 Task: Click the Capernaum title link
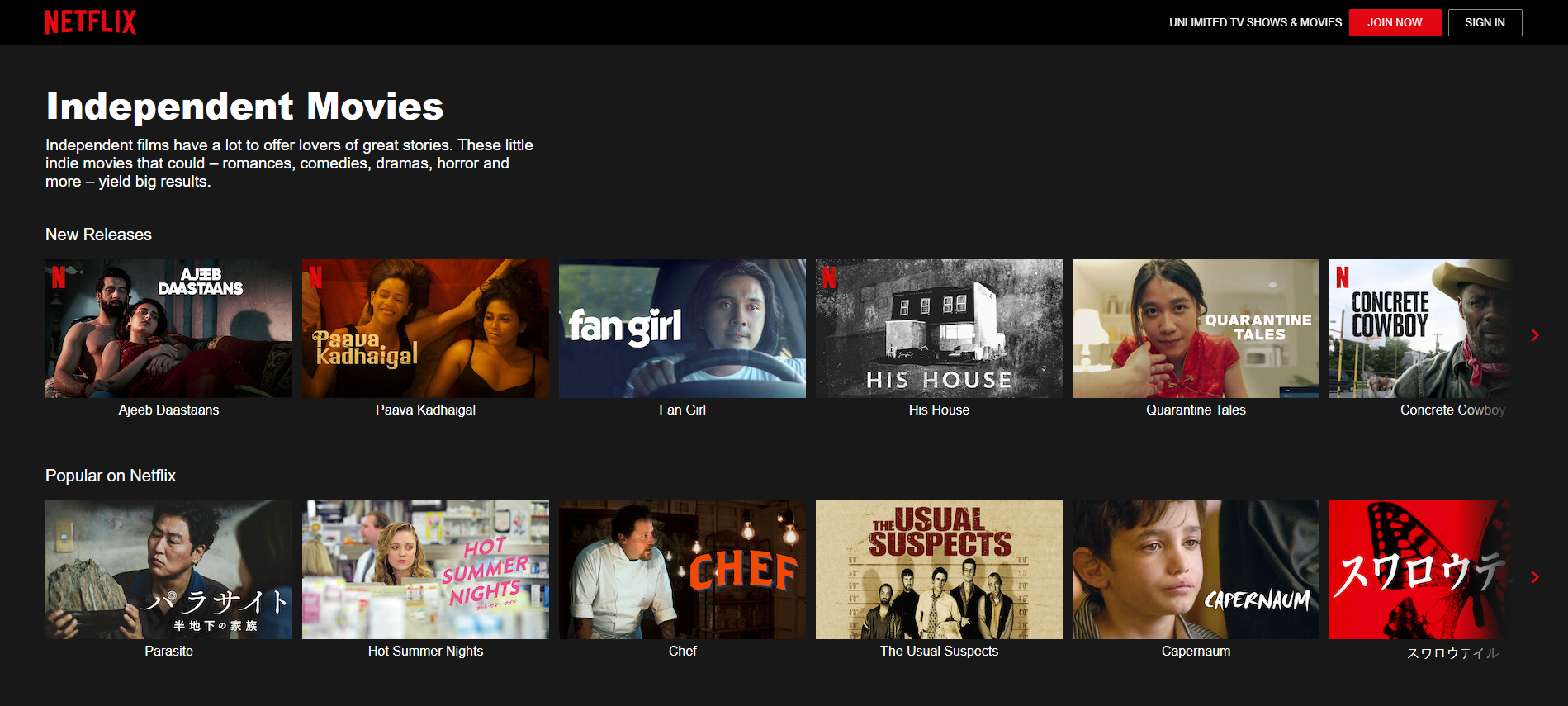pos(1196,651)
